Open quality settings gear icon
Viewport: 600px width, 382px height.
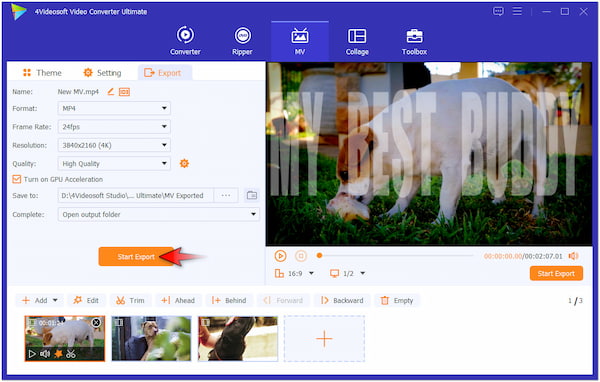click(x=184, y=163)
